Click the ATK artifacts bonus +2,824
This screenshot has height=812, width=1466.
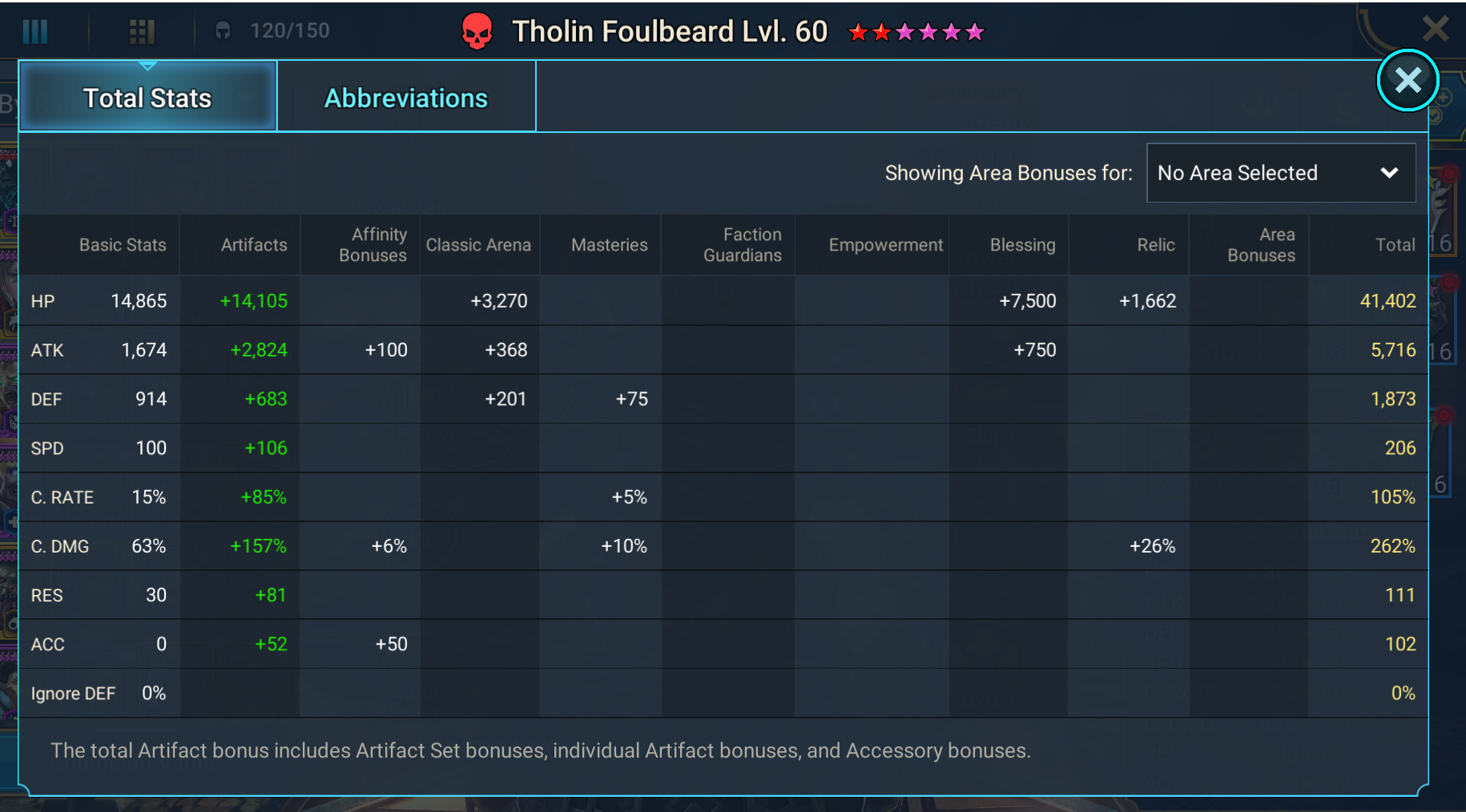point(258,350)
